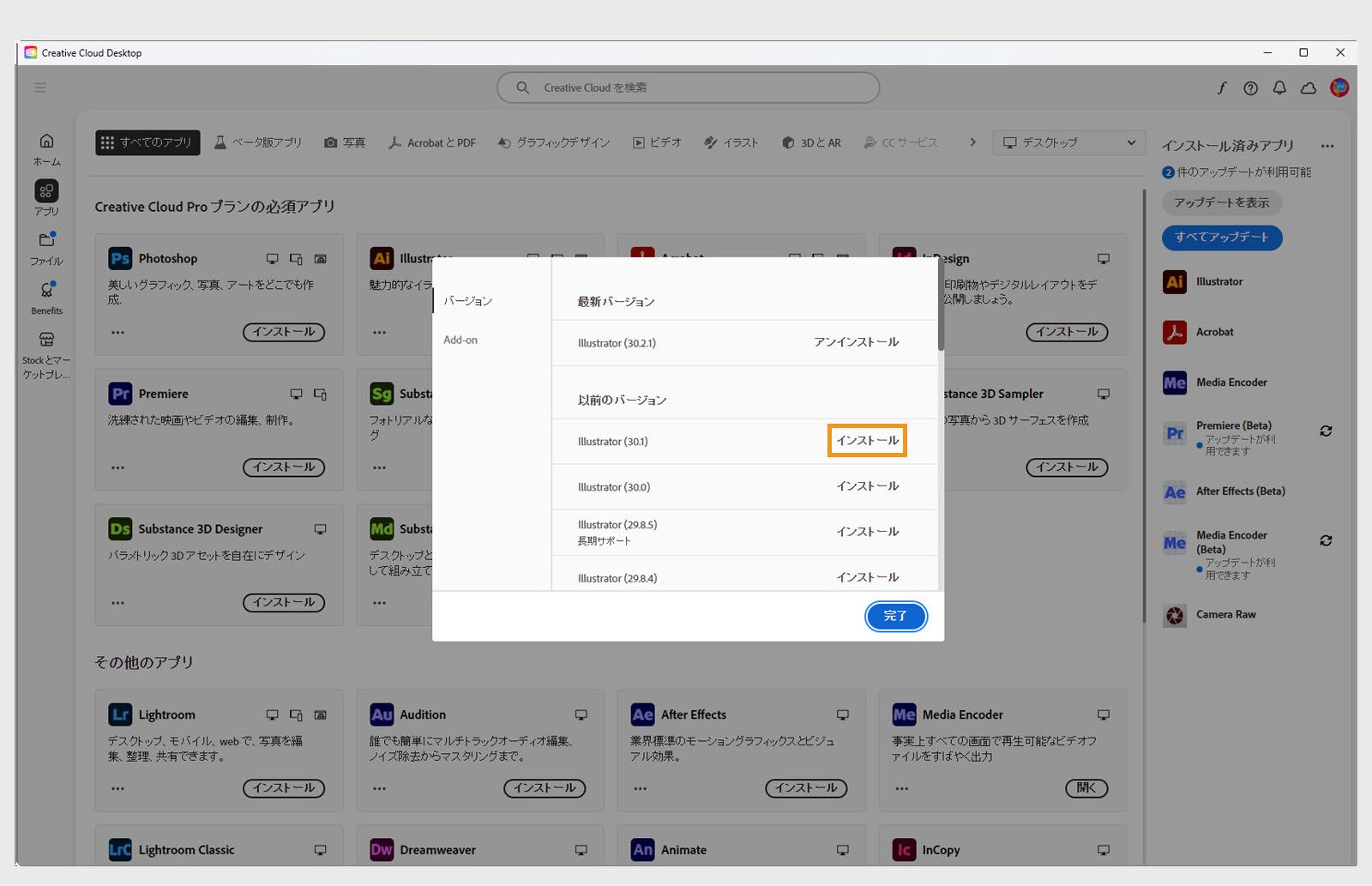This screenshot has height=886, width=1372.
Task: Open Adobe Fonts via the ƒ icon
Action: tap(1221, 87)
